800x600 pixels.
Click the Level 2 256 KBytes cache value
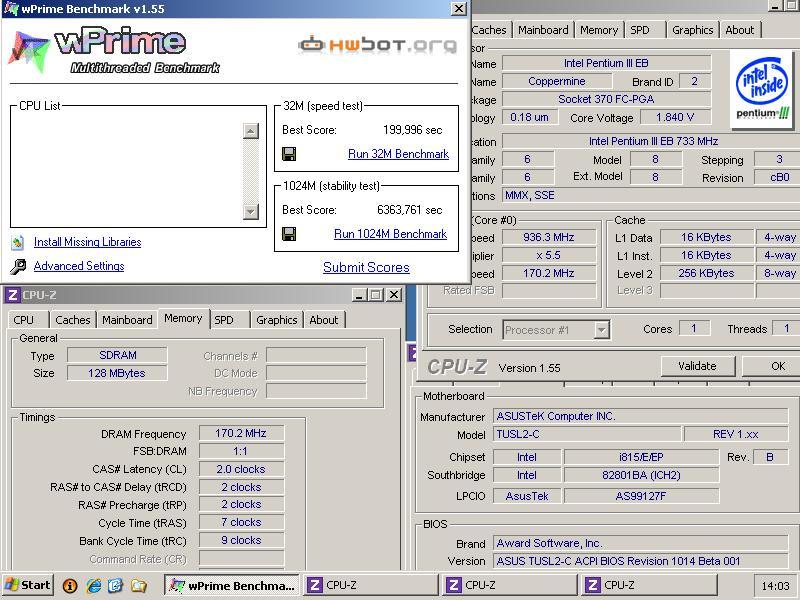(x=707, y=273)
